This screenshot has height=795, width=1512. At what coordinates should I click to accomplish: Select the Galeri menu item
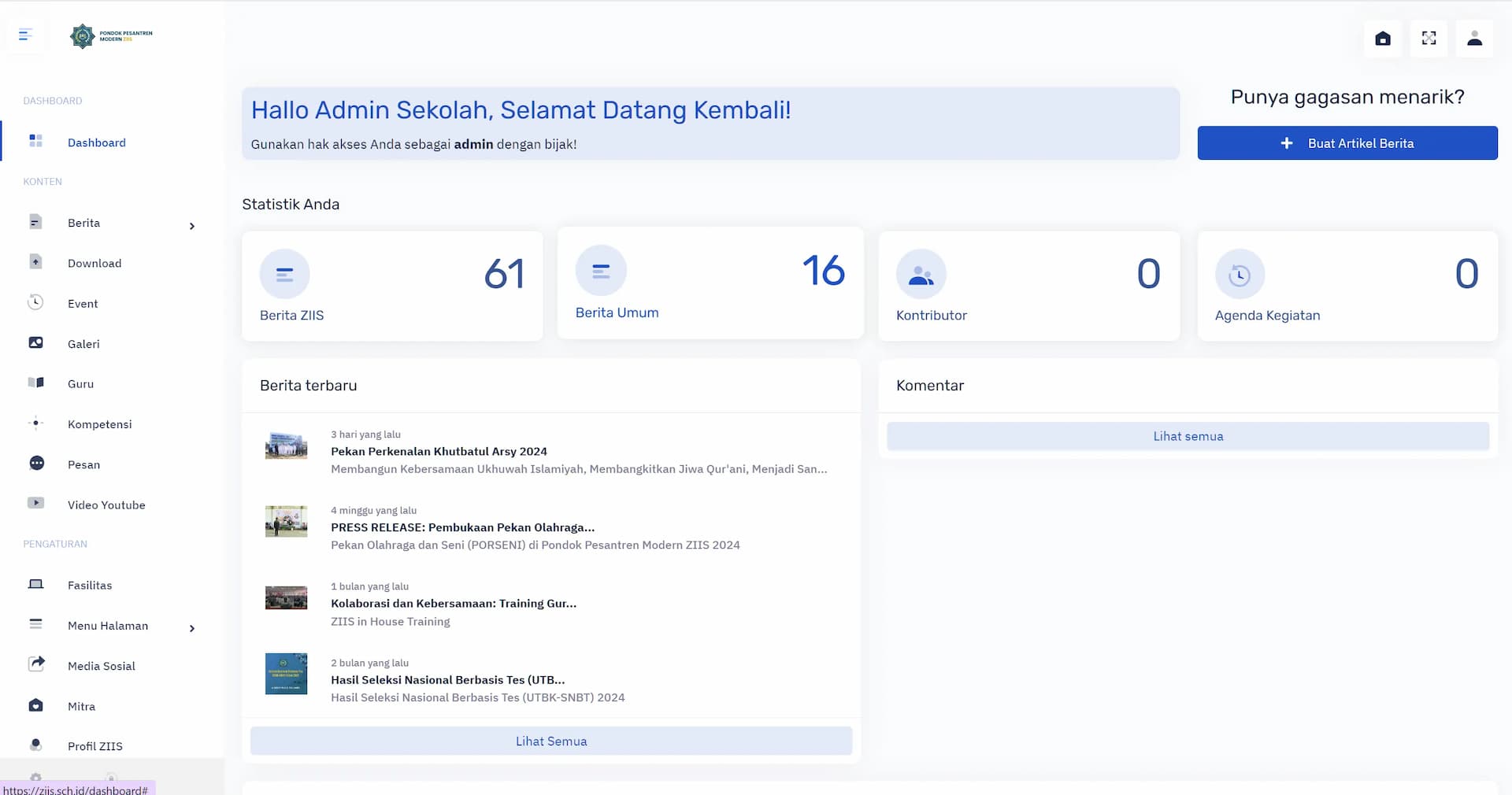coord(83,344)
